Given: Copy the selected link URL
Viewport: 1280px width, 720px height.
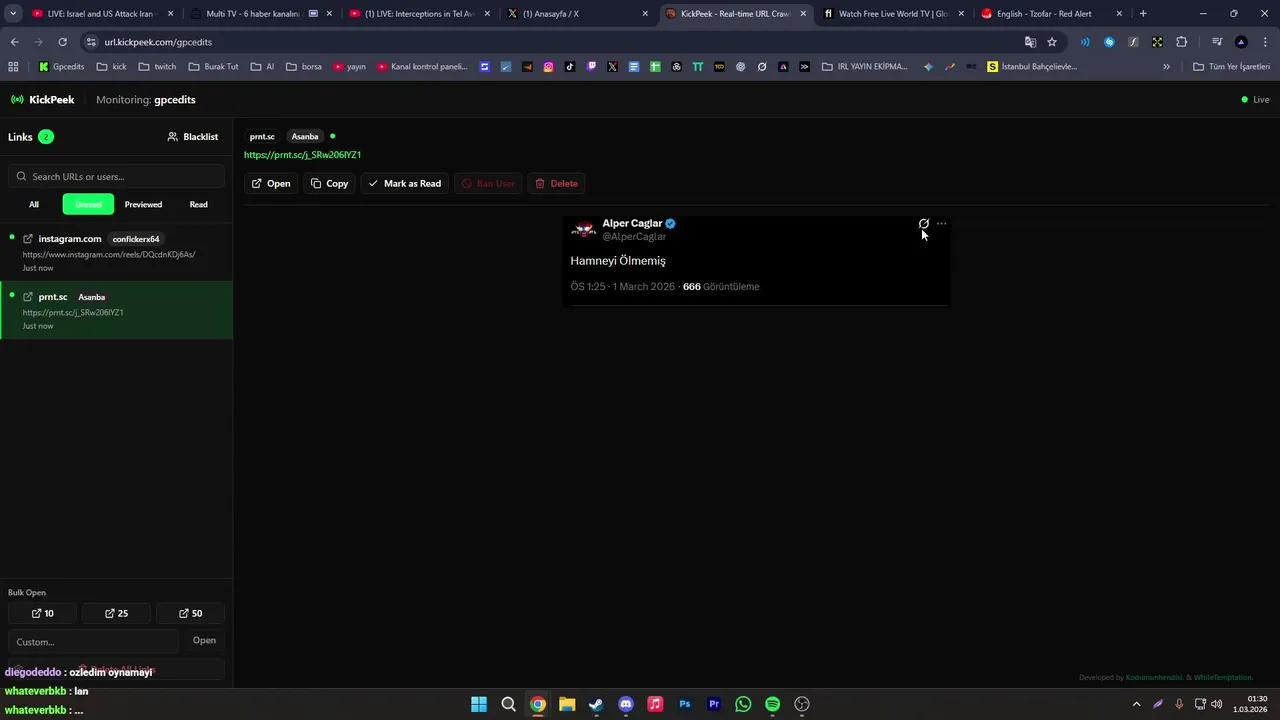Looking at the screenshot, I should click(x=329, y=183).
